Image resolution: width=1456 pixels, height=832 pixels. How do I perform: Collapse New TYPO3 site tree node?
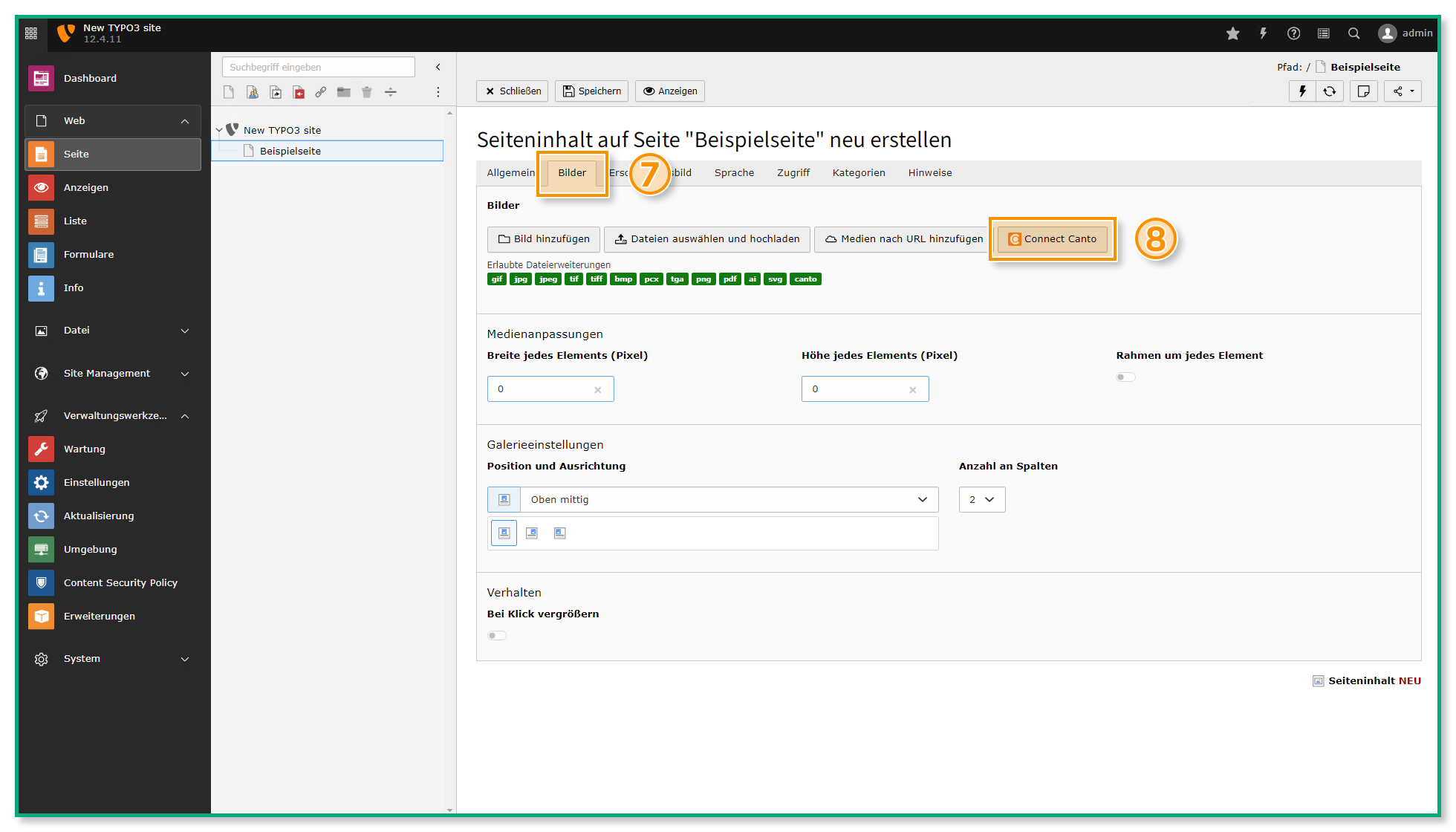219,130
